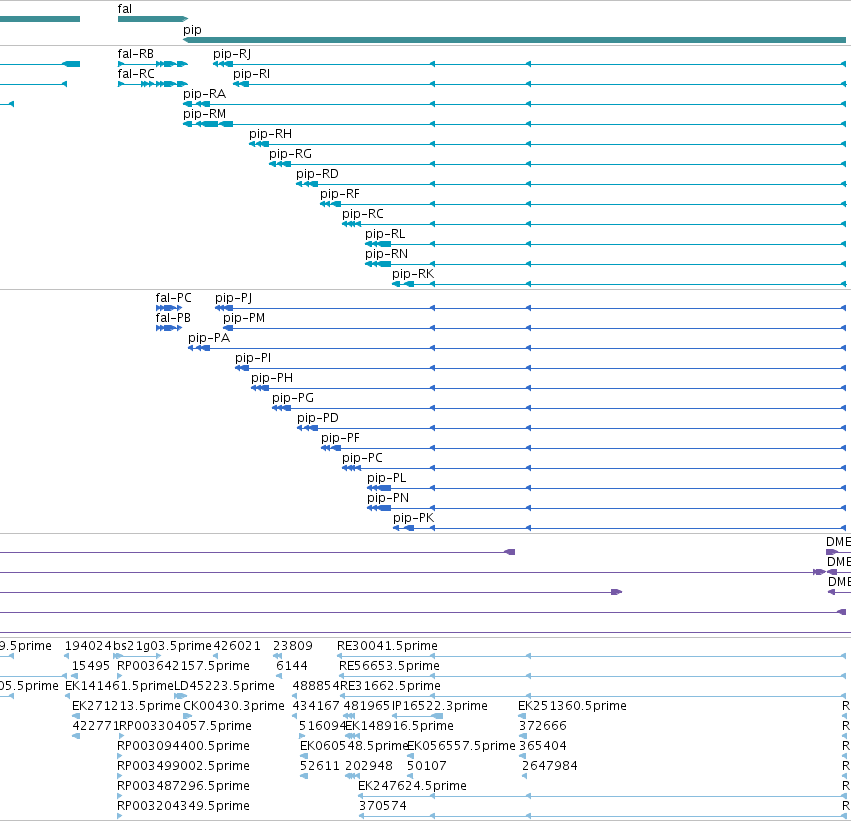The height and width of the screenshot is (821, 851).
Task: Click the pip gene label
Action: (192, 30)
